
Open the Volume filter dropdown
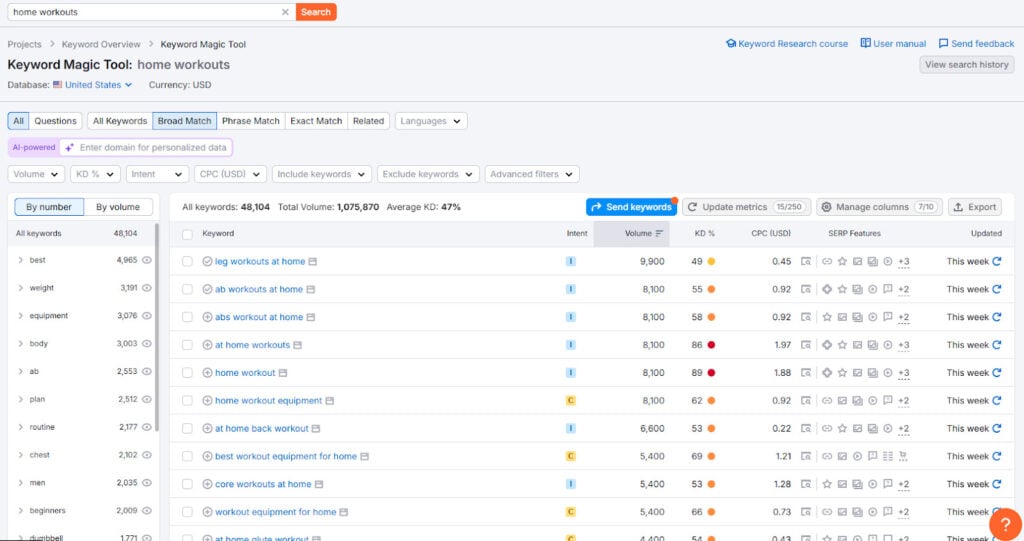click(x=36, y=174)
